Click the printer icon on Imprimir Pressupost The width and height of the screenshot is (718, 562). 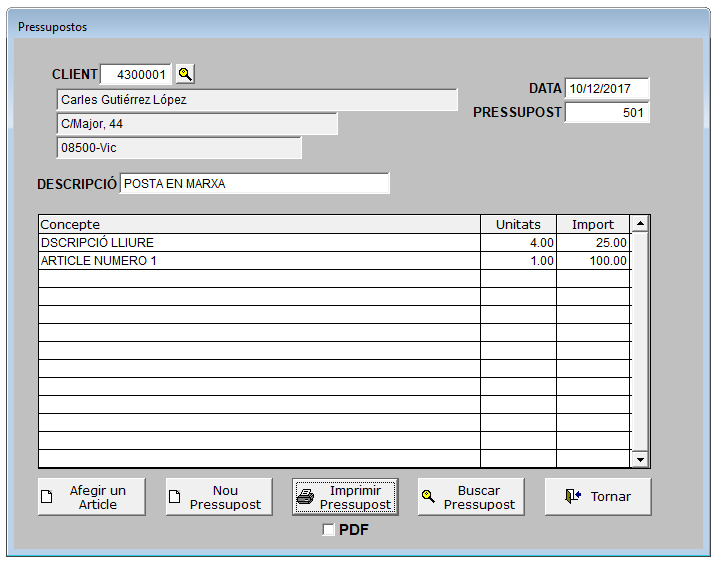(x=306, y=497)
